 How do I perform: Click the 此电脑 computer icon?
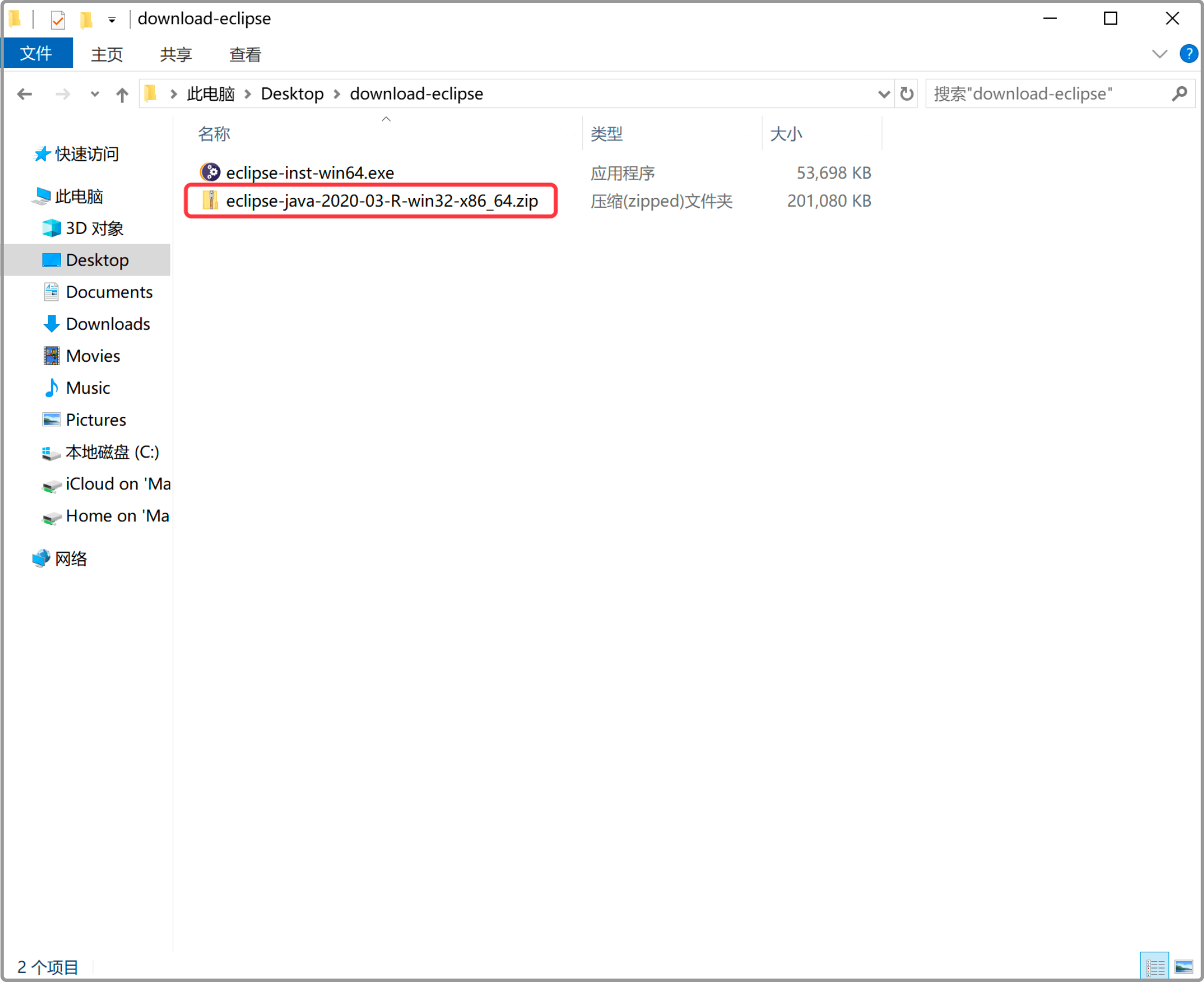tap(41, 196)
